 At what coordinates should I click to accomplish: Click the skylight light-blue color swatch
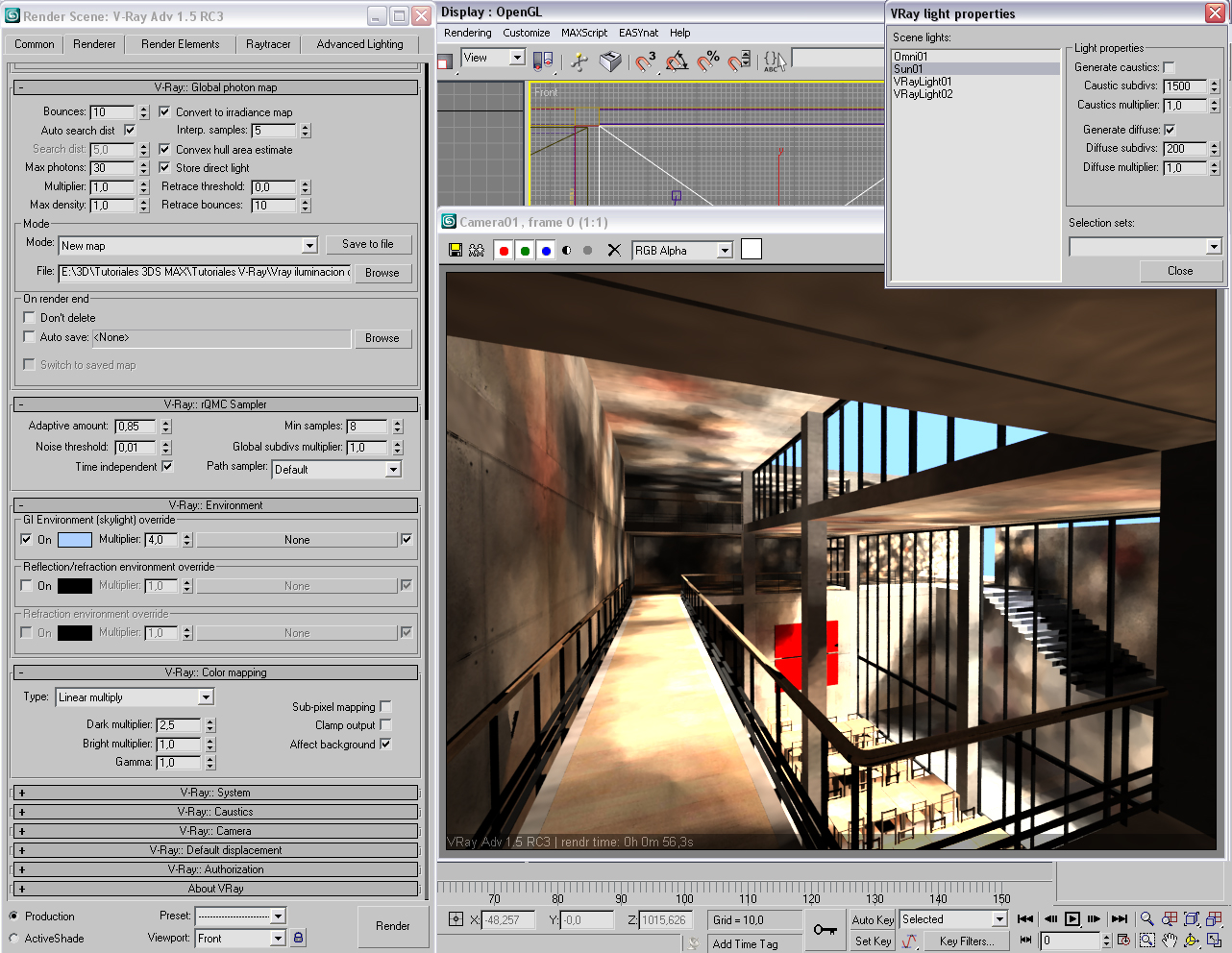coord(75,540)
